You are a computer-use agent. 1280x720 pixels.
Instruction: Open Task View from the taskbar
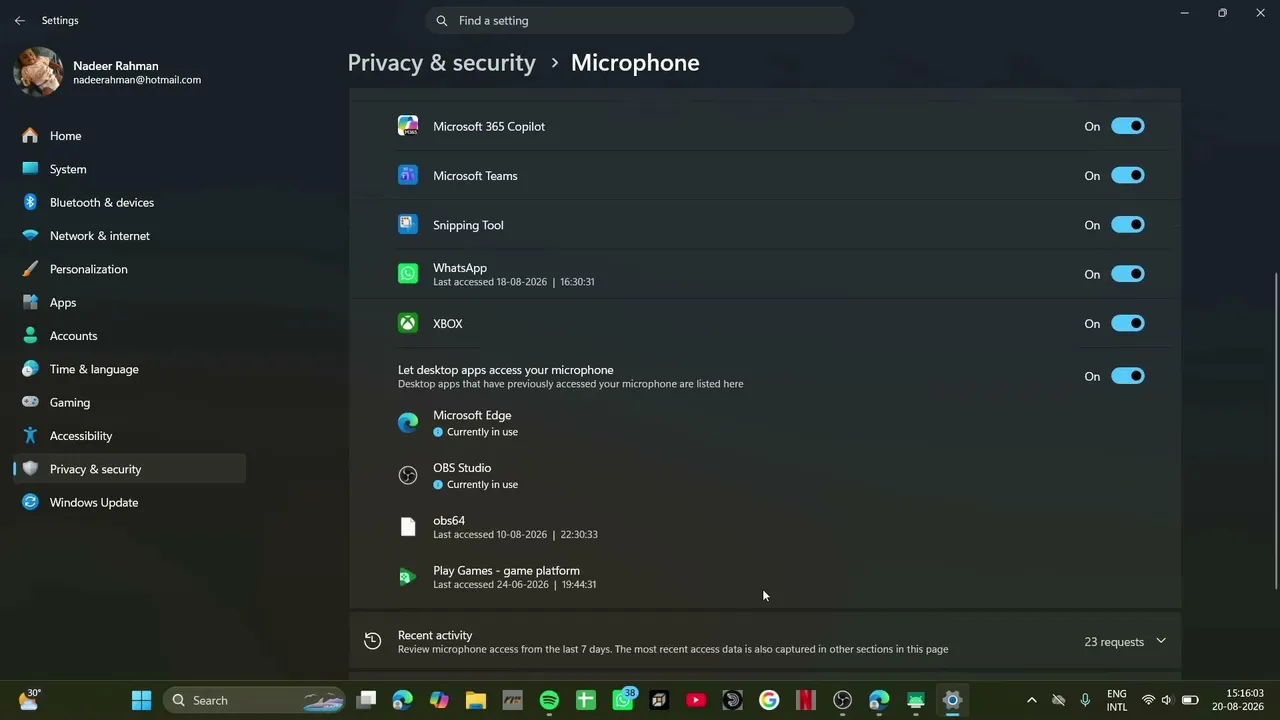click(366, 700)
